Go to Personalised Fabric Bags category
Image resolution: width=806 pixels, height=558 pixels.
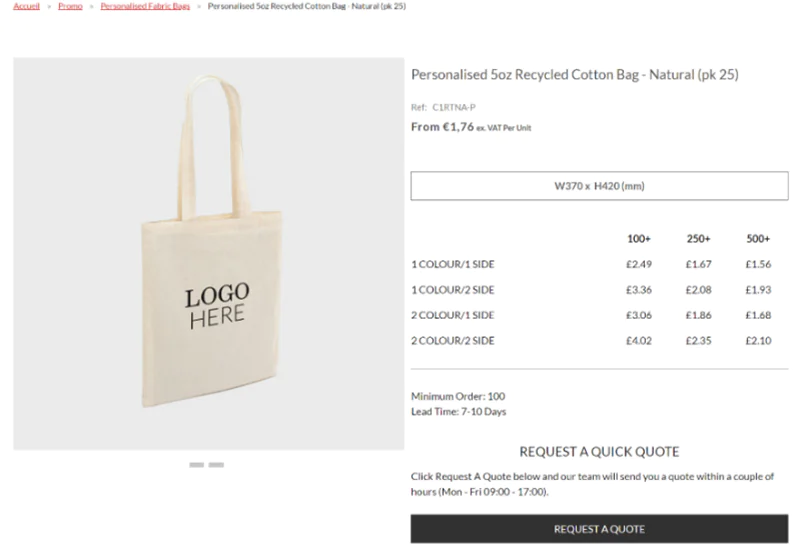click(x=145, y=6)
